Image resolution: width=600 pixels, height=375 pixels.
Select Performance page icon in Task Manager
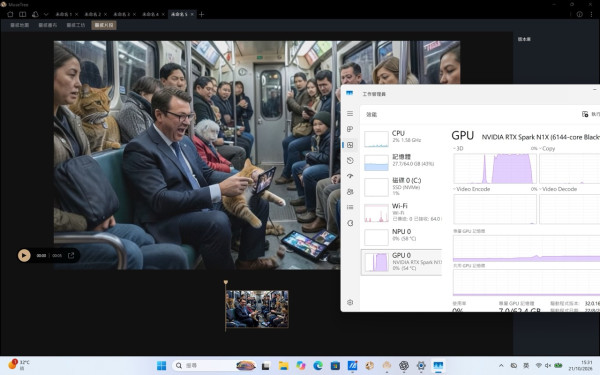pos(350,145)
